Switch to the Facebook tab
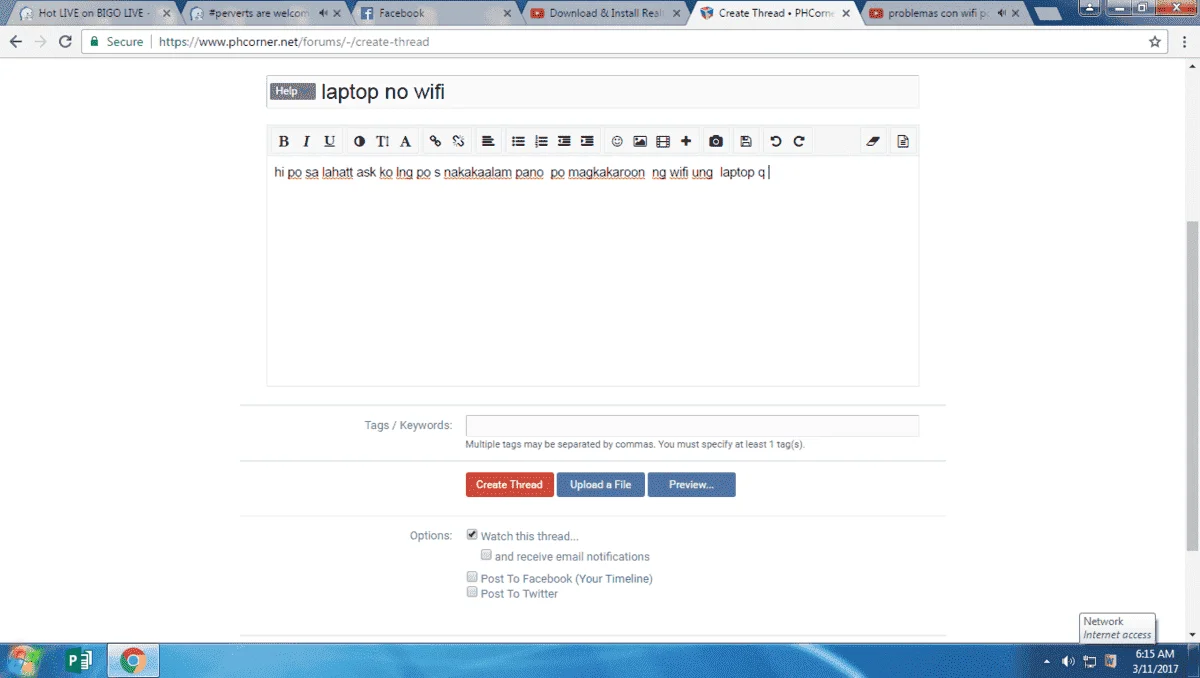1200x678 pixels. pos(433,14)
